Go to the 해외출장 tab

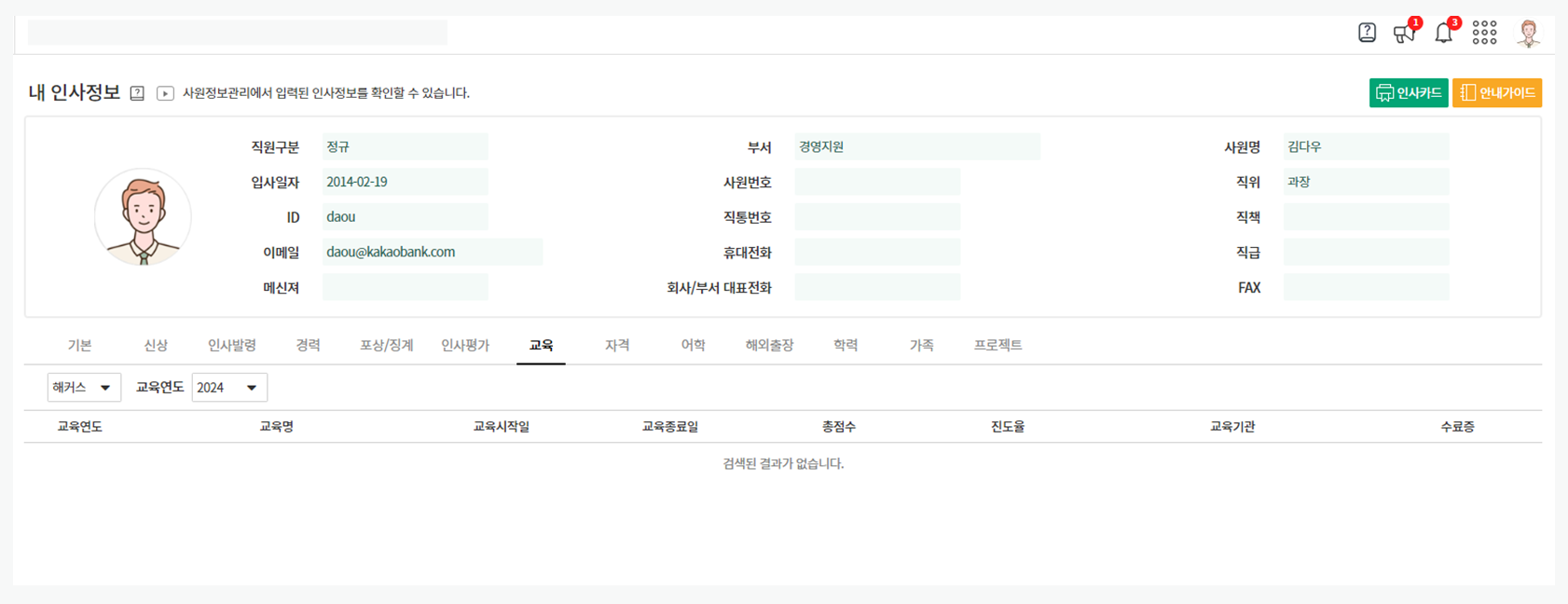[769, 346]
